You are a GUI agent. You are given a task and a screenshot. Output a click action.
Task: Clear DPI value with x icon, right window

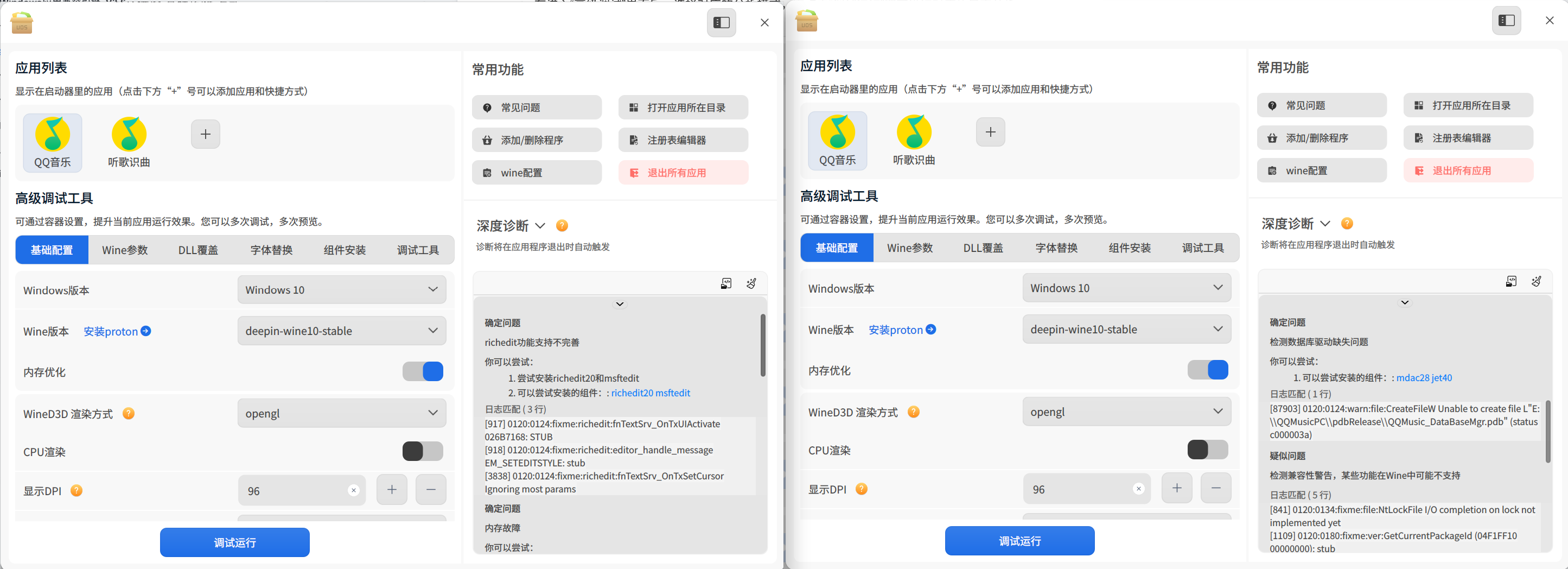1139,489
